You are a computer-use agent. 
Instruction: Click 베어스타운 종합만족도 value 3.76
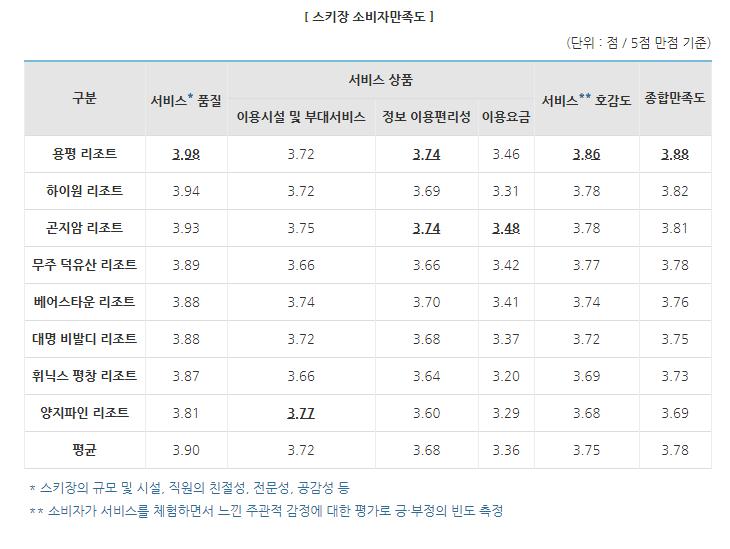(x=675, y=303)
